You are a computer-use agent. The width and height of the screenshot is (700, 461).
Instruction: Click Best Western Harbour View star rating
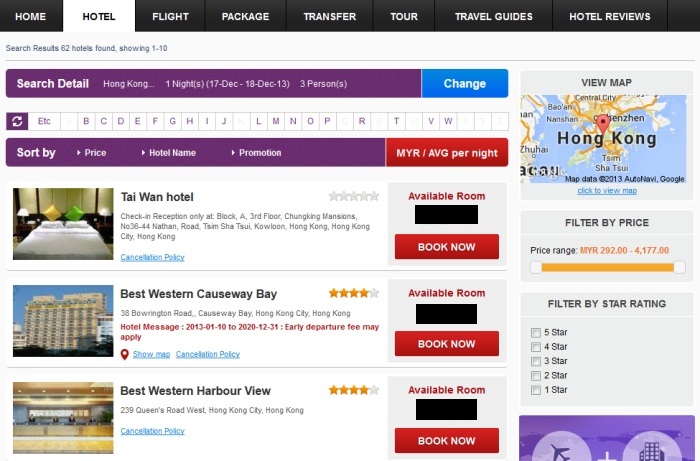pyautogui.click(x=354, y=390)
